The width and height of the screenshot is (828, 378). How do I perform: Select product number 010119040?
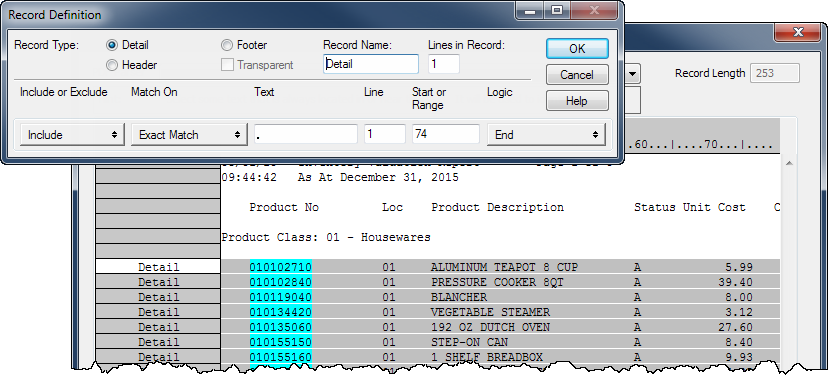[281, 297]
